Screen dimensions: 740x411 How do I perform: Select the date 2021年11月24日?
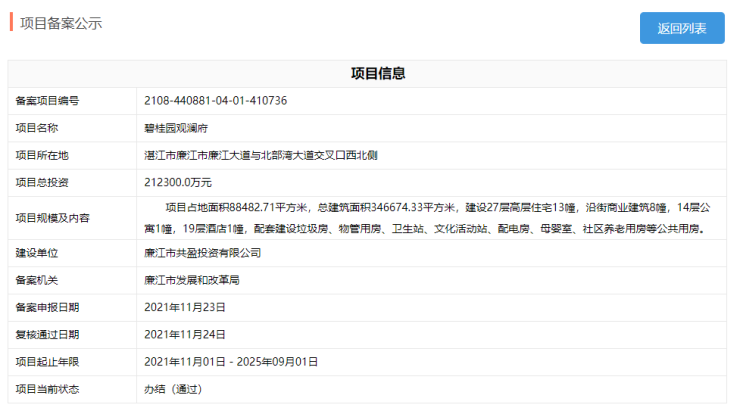[x=185, y=335]
